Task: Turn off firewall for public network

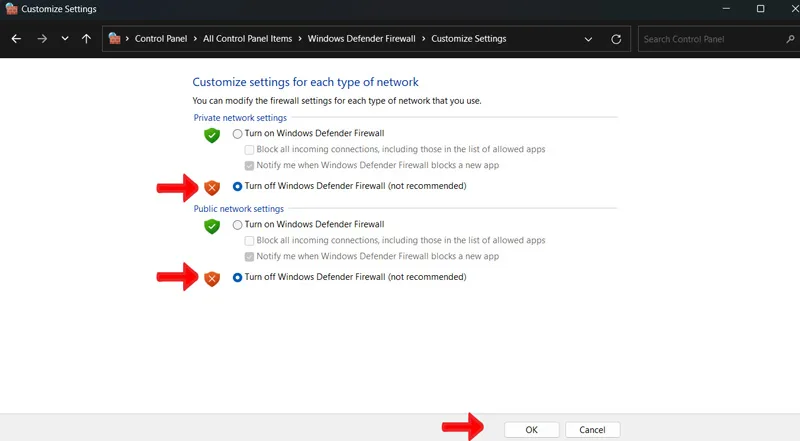Action: (237, 277)
